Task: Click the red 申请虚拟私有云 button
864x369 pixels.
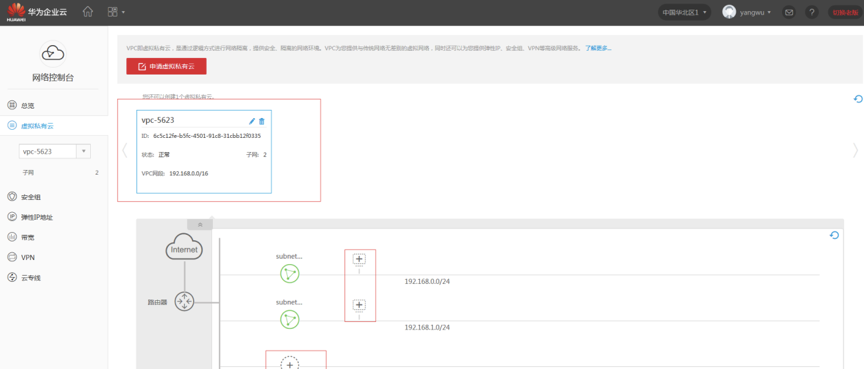Action: 166,66
